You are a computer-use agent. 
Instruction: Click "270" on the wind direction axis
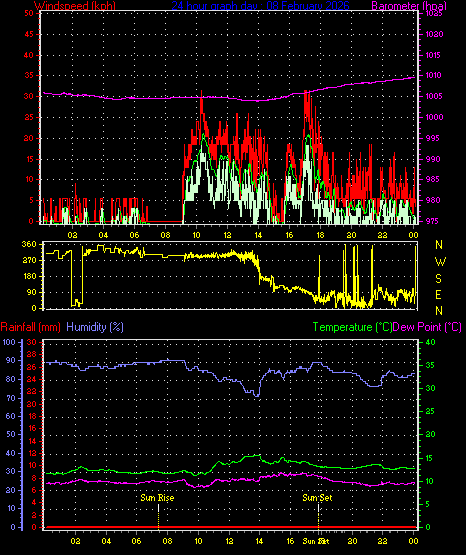[29, 261]
